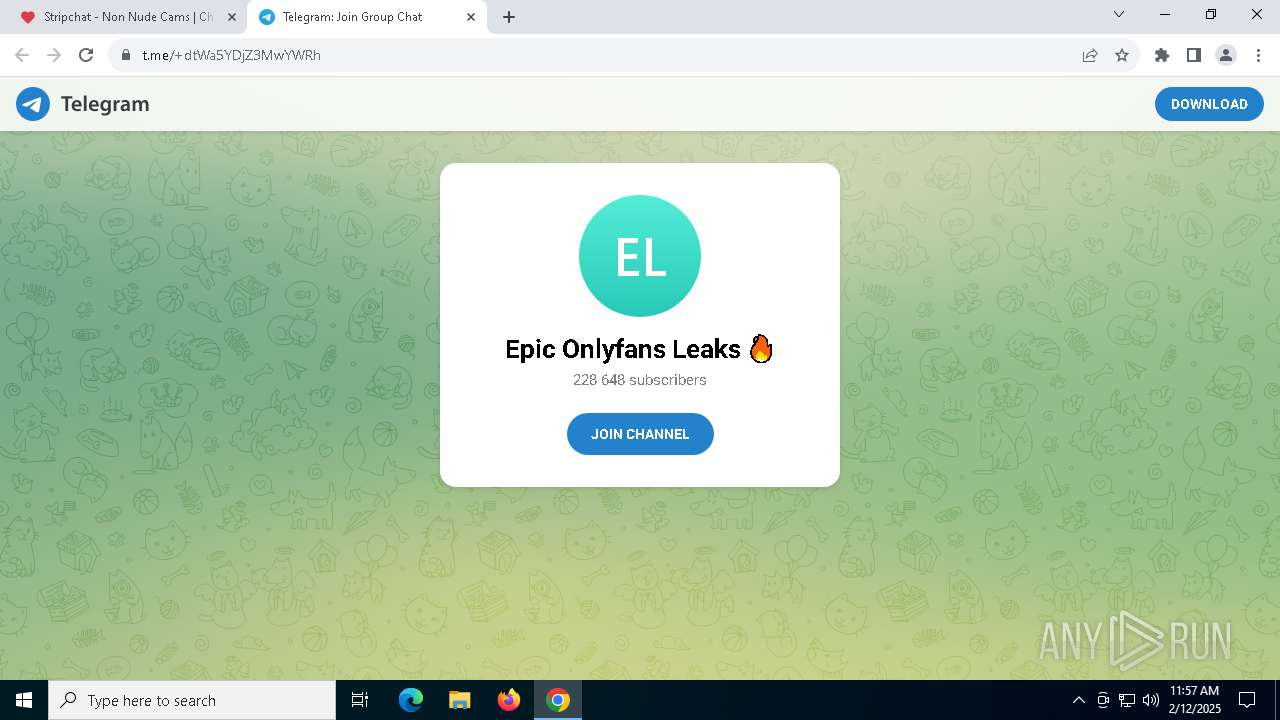Open the Windows Start menu
1280x720 pixels.
(x=24, y=700)
